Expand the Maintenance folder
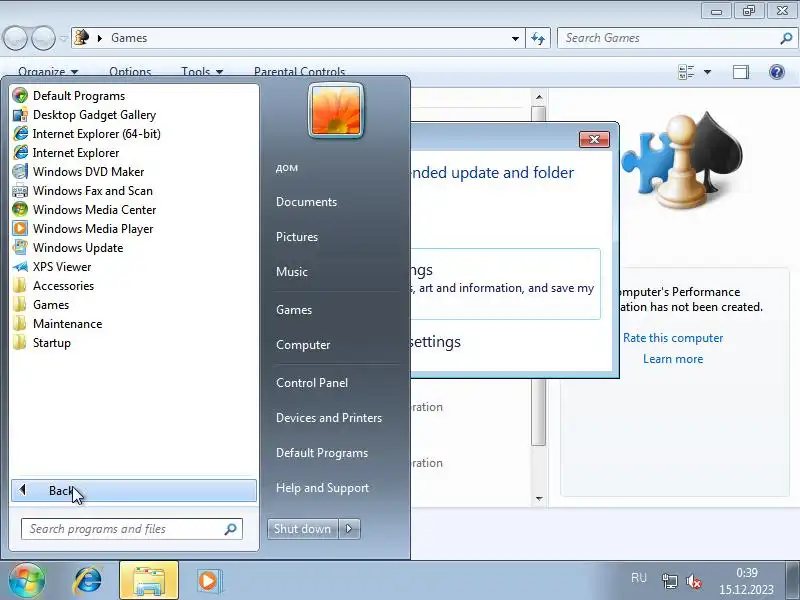 [67, 324]
